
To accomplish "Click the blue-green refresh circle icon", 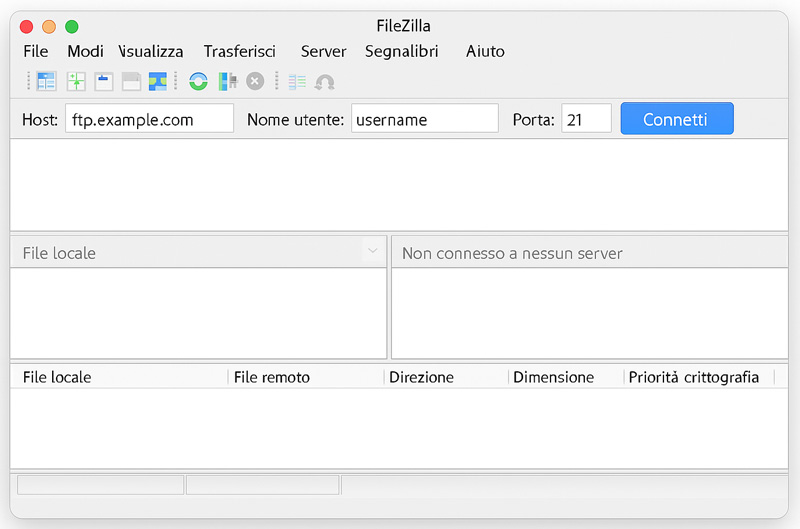I will tap(198, 81).
